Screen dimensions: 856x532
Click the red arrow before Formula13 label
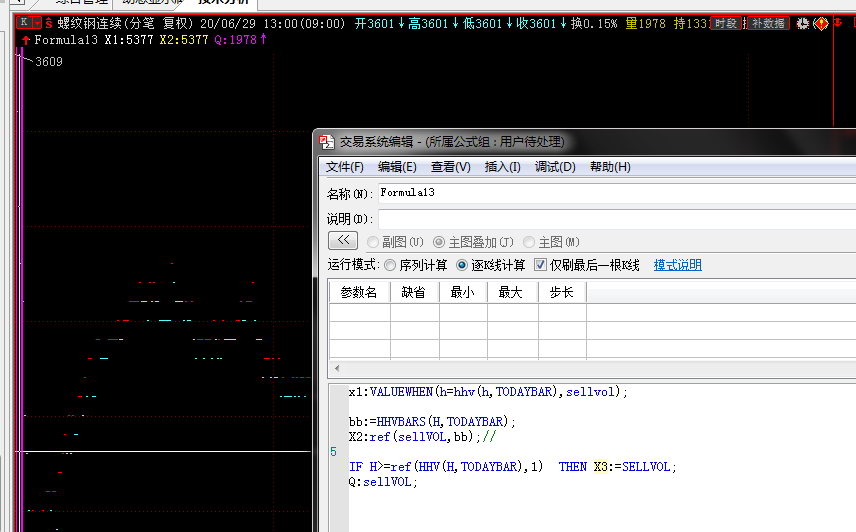[x=26, y=40]
